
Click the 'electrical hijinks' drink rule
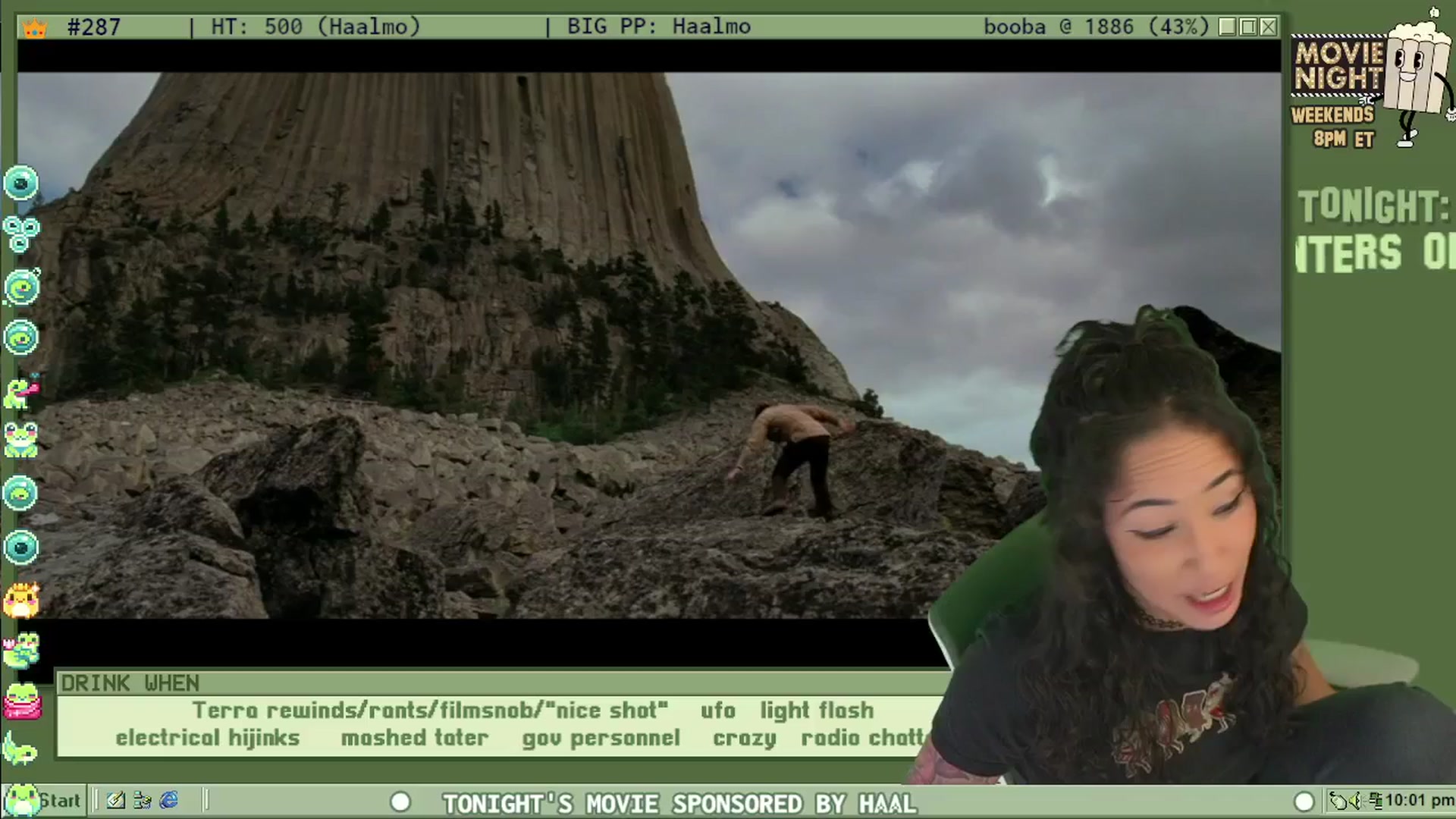click(208, 738)
